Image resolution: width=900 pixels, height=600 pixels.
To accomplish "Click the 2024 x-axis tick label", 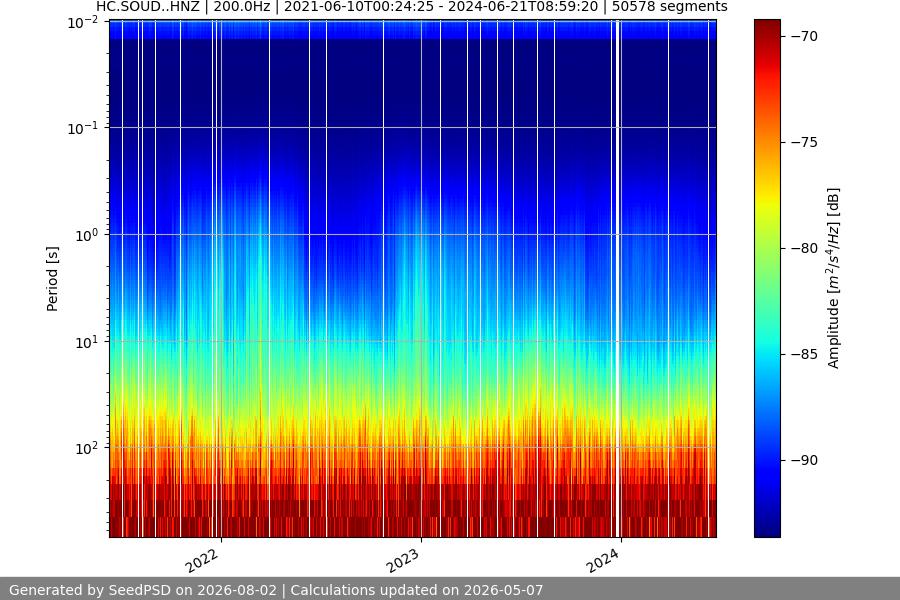I will click(x=603, y=560).
